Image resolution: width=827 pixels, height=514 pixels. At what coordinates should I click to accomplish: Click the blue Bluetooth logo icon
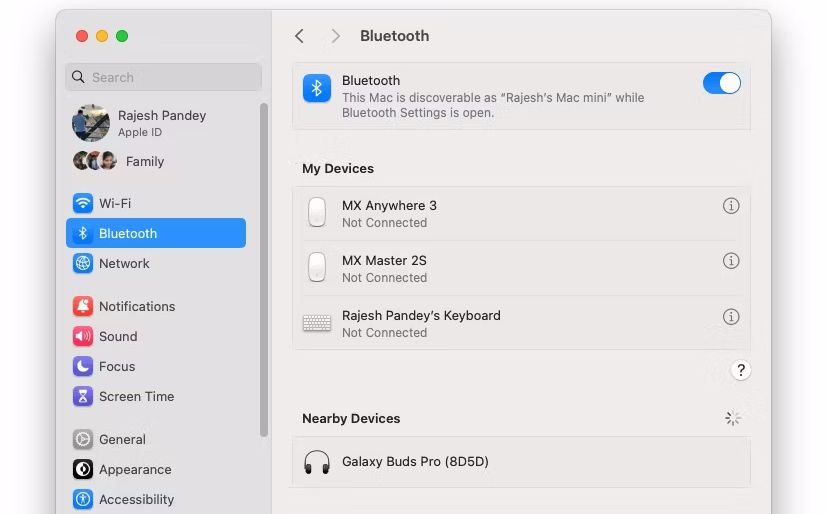pyautogui.click(x=317, y=88)
